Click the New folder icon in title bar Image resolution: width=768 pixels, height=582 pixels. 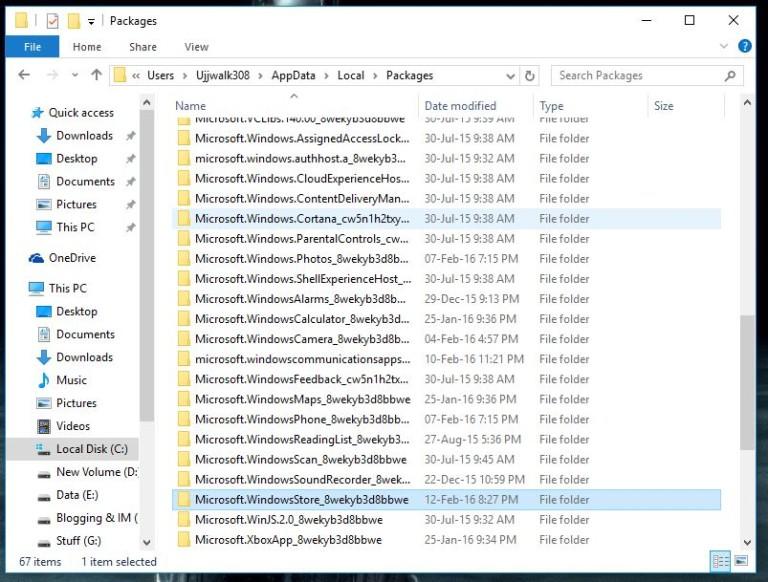73,21
